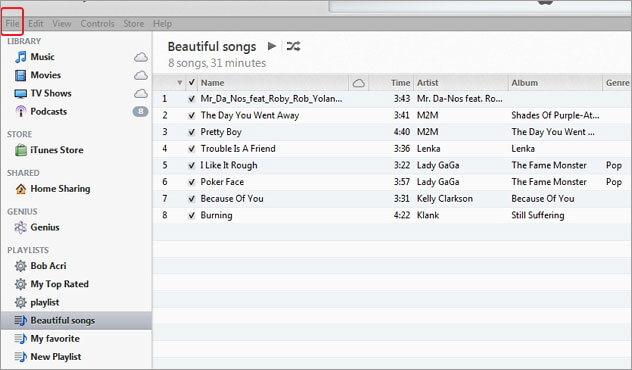
Task: Click the cloud icon next to Movies
Action: pyautogui.click(x=141, y=75)
